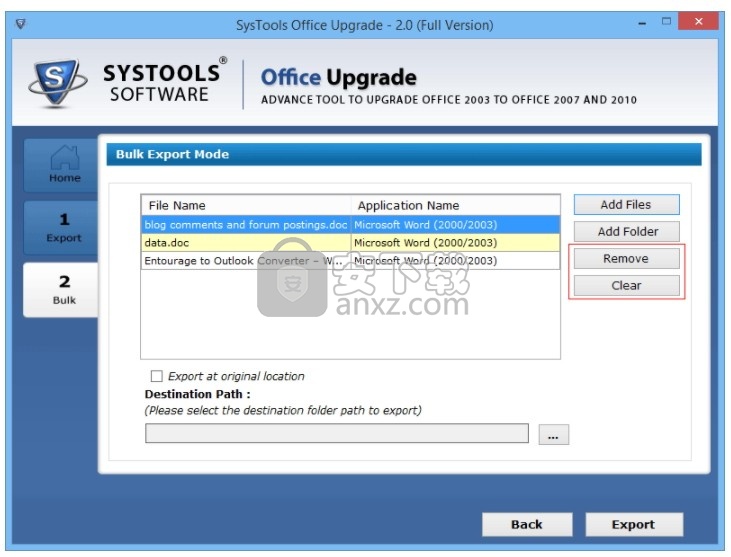The width and height of the screenshot is (731, 557).
Task: Click Microsoft Word cell for data.doc
Action: pos(455,242)
